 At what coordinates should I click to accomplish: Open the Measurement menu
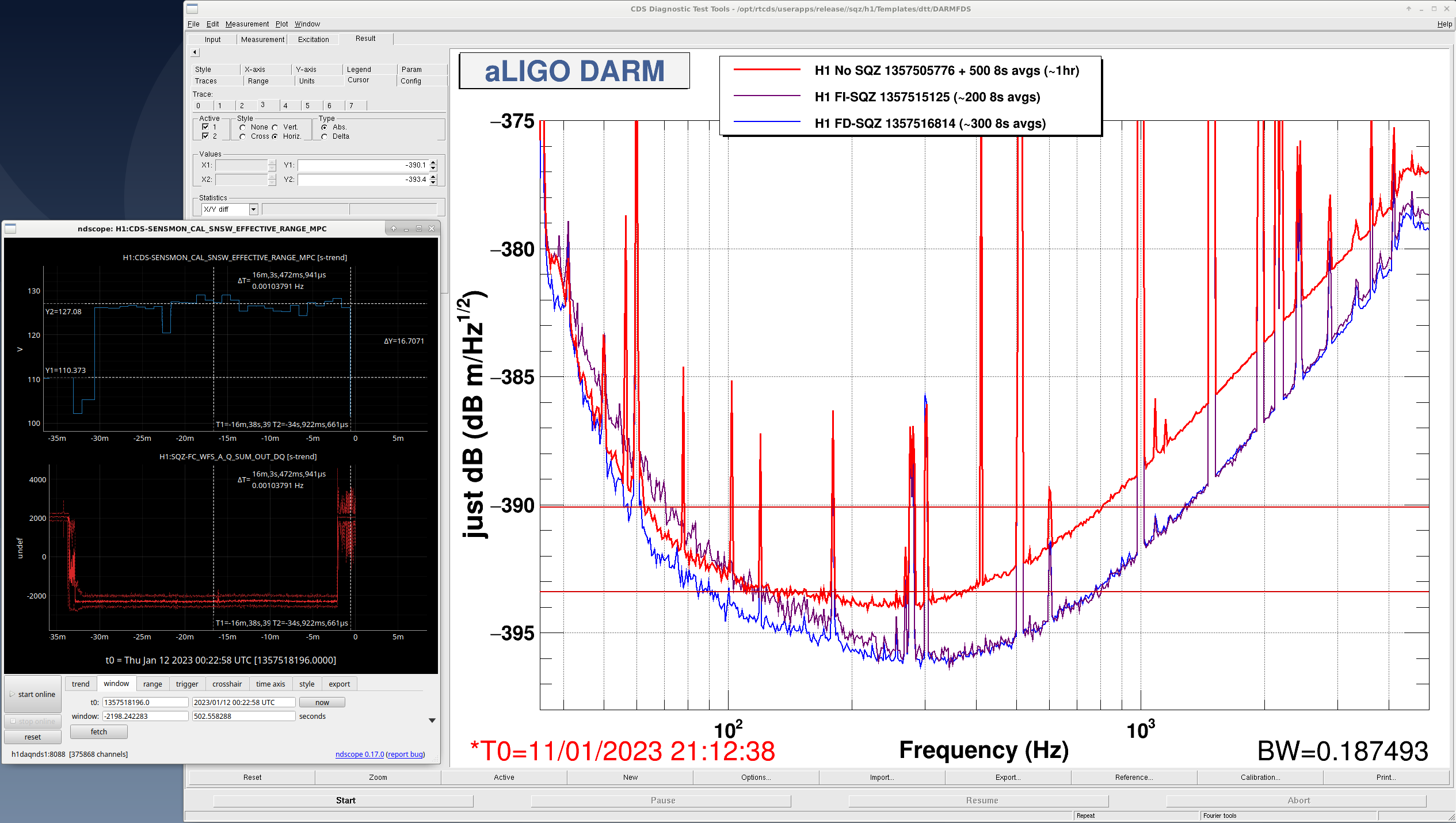click(247, 24)
